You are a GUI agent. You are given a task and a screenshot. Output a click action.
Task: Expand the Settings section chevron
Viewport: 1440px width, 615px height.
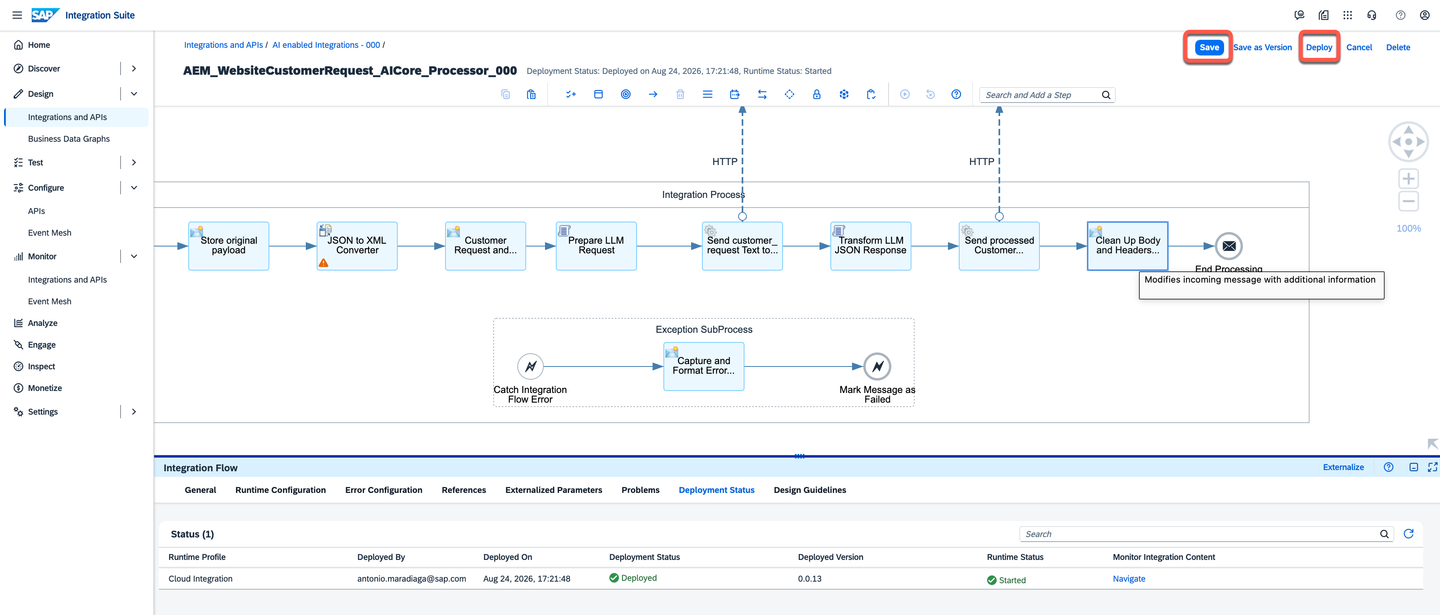[x=134, y=412]
